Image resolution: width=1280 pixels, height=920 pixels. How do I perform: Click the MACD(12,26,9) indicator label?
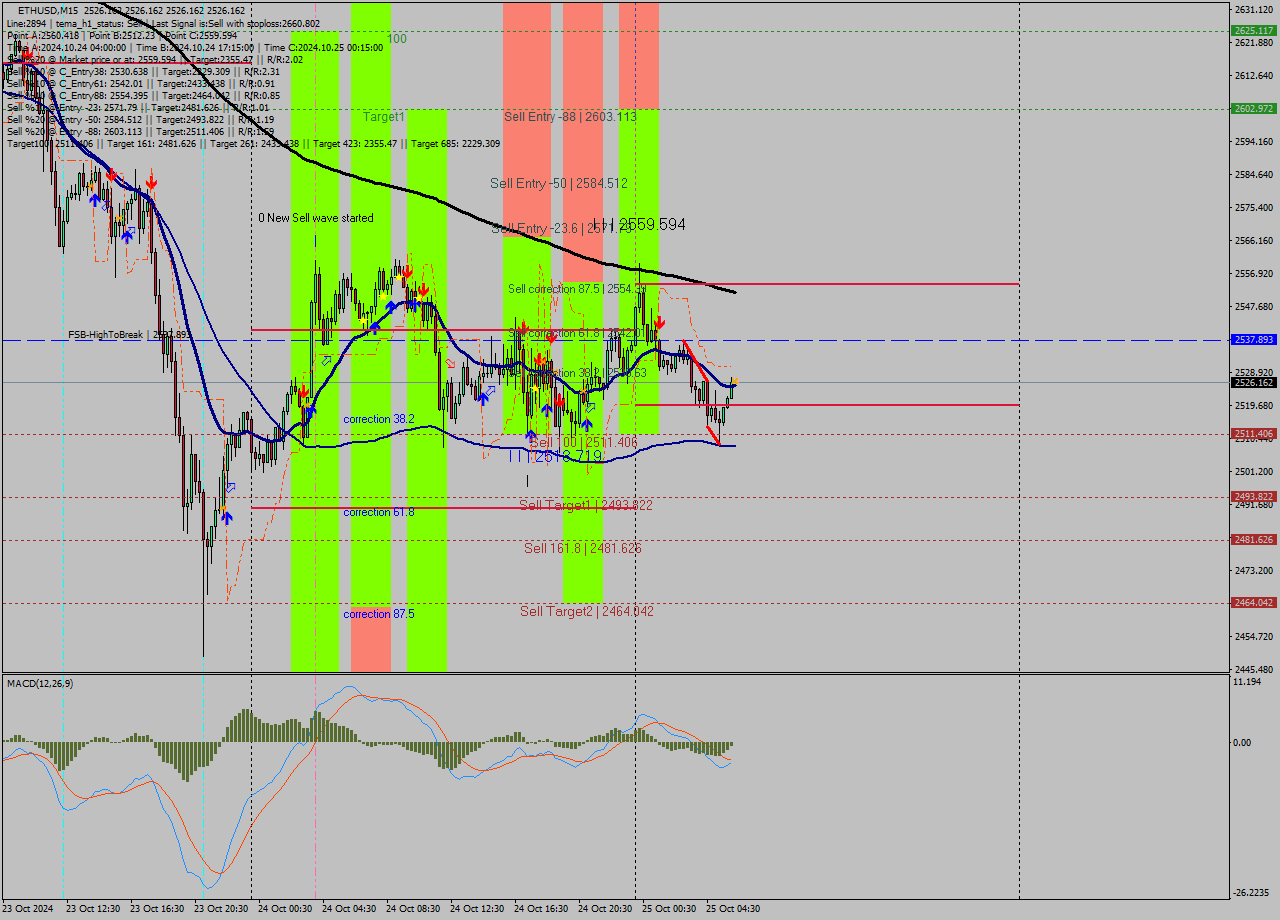pyautogui.click(x=40, y=683)
